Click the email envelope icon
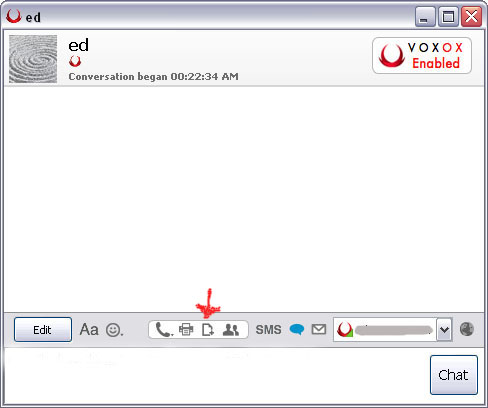This screenshot has height=408, width=488. pos(319,329)
